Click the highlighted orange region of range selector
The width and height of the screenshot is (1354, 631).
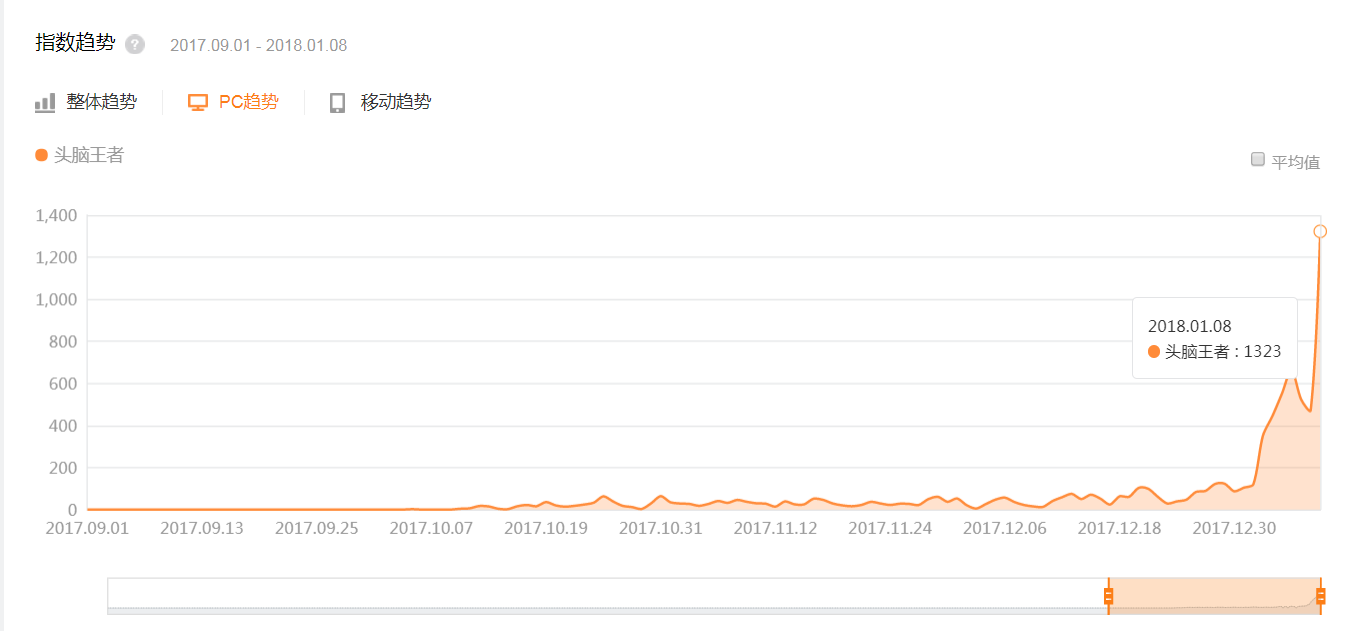[1214, 596]
